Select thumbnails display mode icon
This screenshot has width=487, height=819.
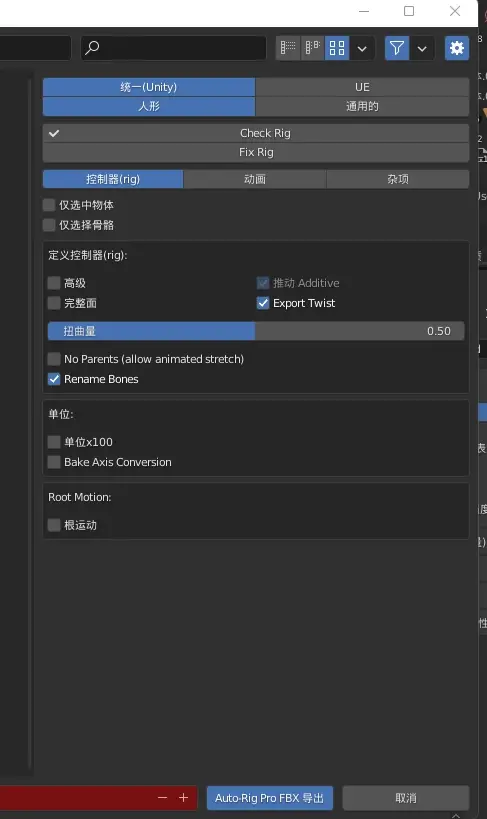(x=337, y=48)
